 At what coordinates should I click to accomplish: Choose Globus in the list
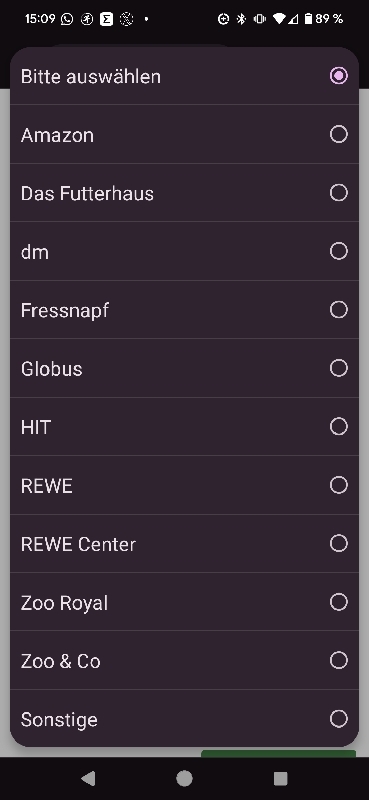[x=184, y=368]
